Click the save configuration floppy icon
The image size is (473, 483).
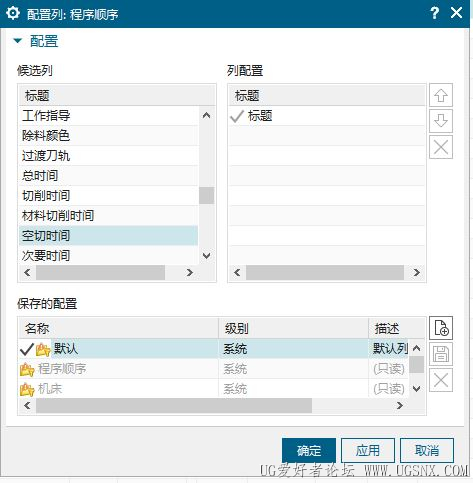[441, 354]
